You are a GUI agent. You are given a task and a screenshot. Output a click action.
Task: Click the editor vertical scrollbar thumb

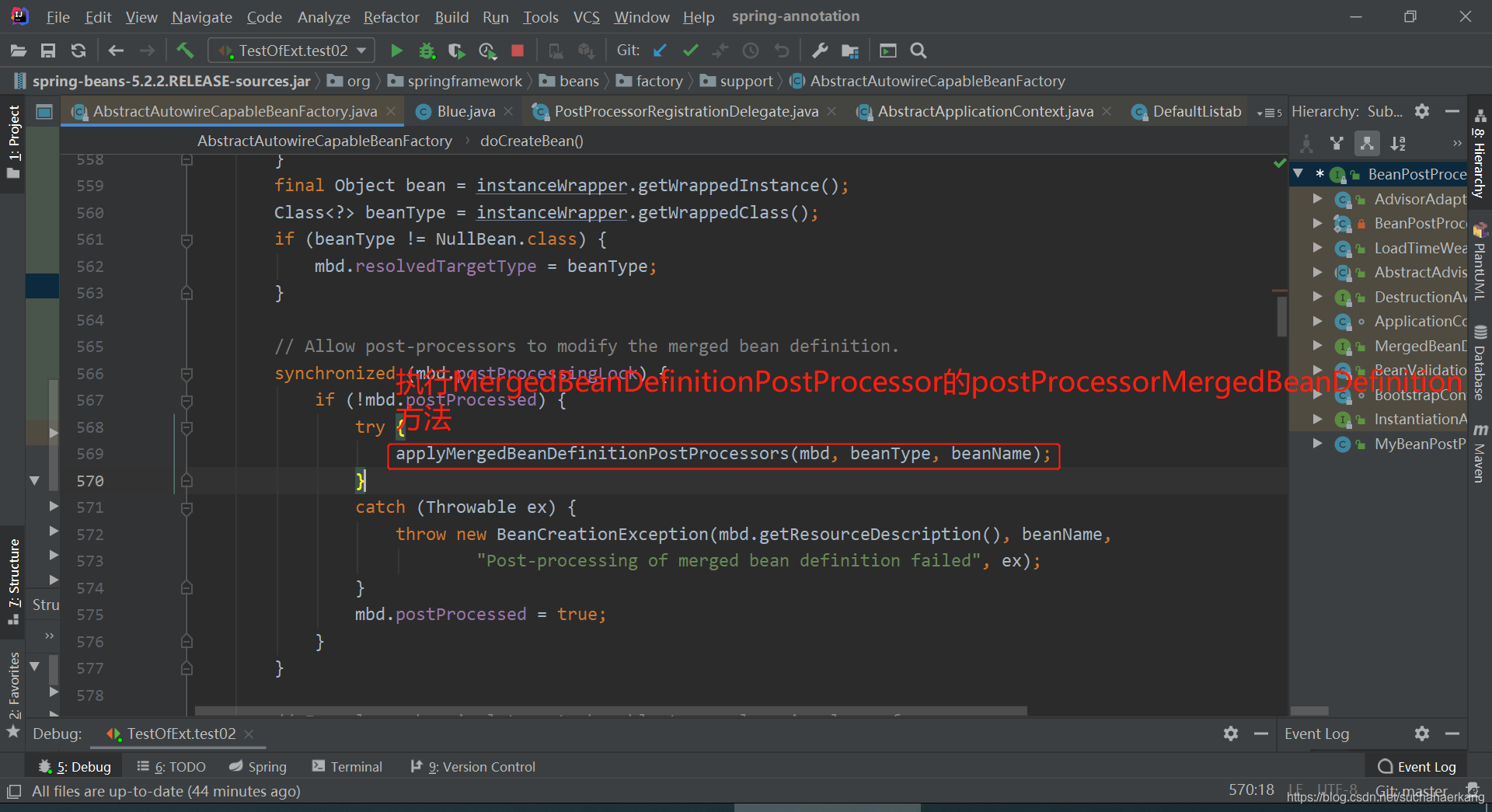click(1281, 317)
